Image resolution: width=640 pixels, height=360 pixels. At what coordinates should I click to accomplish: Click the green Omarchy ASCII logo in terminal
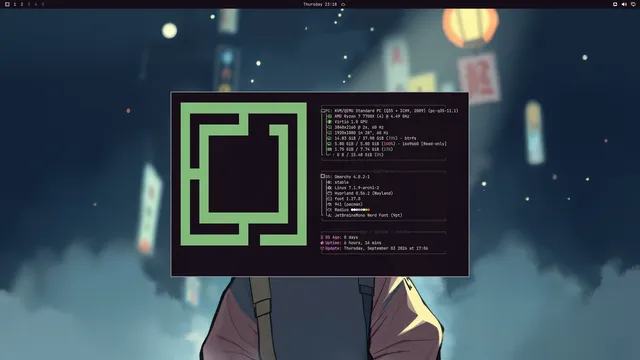click(244, 174)
